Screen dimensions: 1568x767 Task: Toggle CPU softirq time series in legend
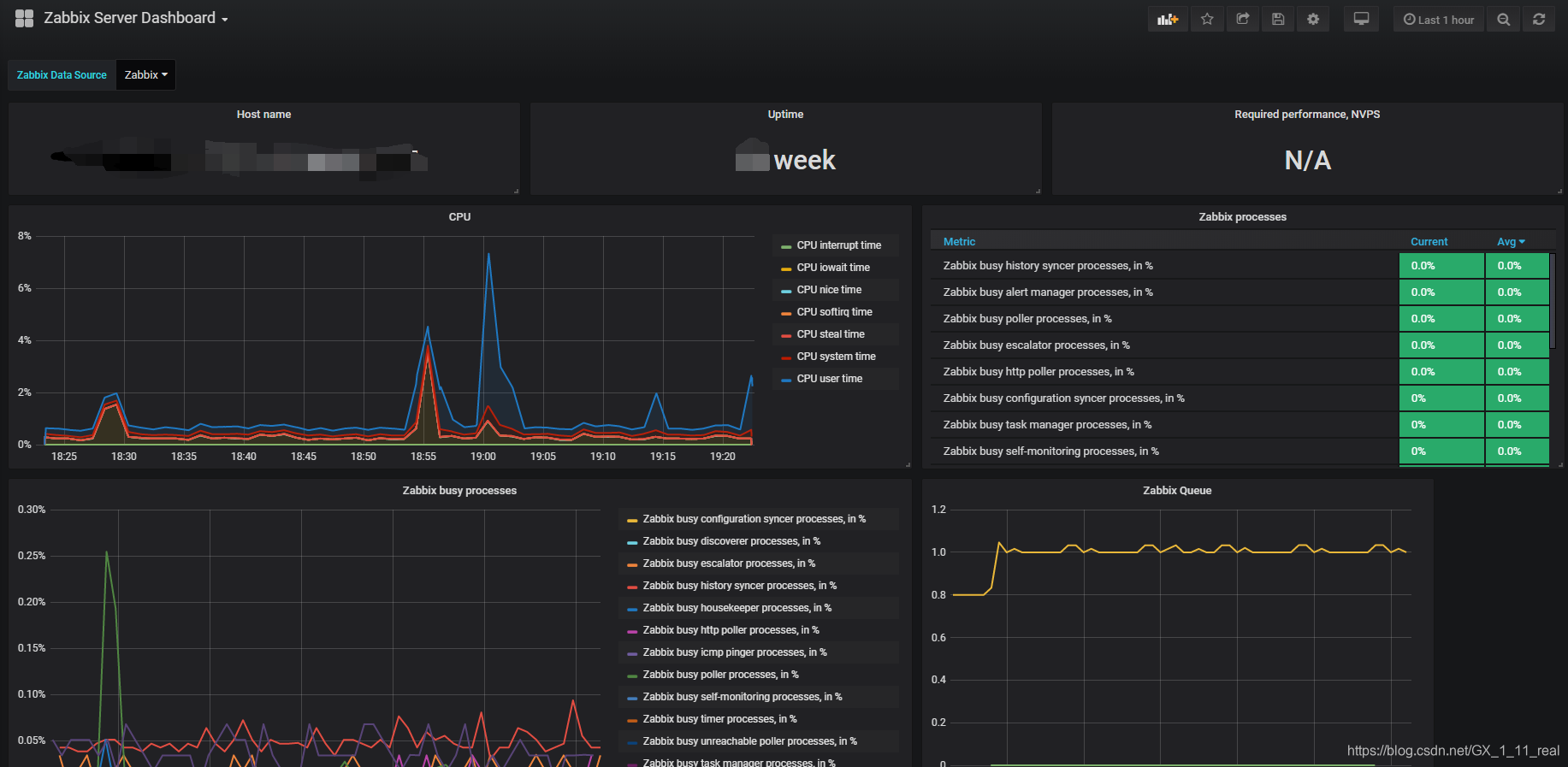click(834, 312)
